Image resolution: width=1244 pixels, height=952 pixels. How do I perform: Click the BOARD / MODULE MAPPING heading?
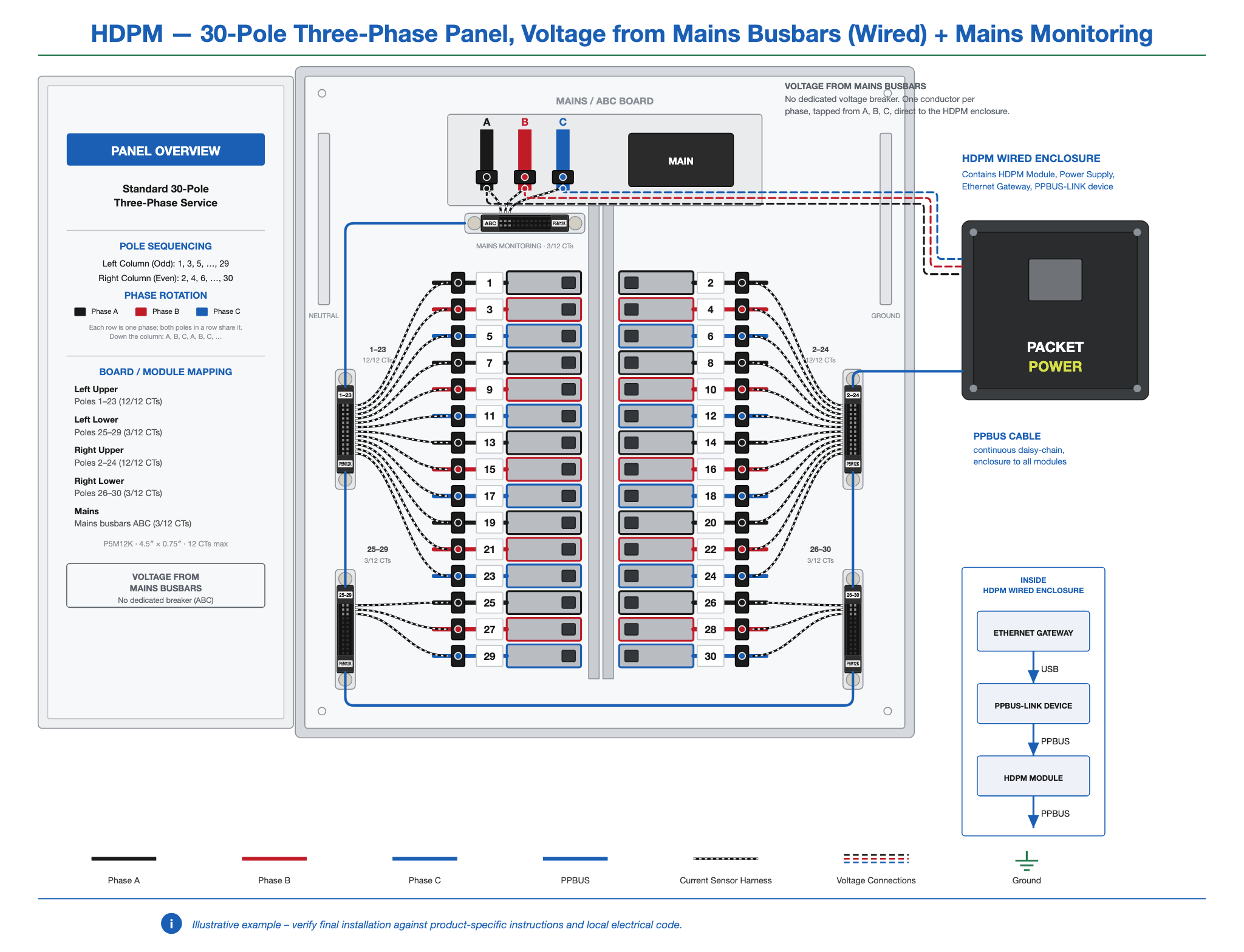[165, 372]
